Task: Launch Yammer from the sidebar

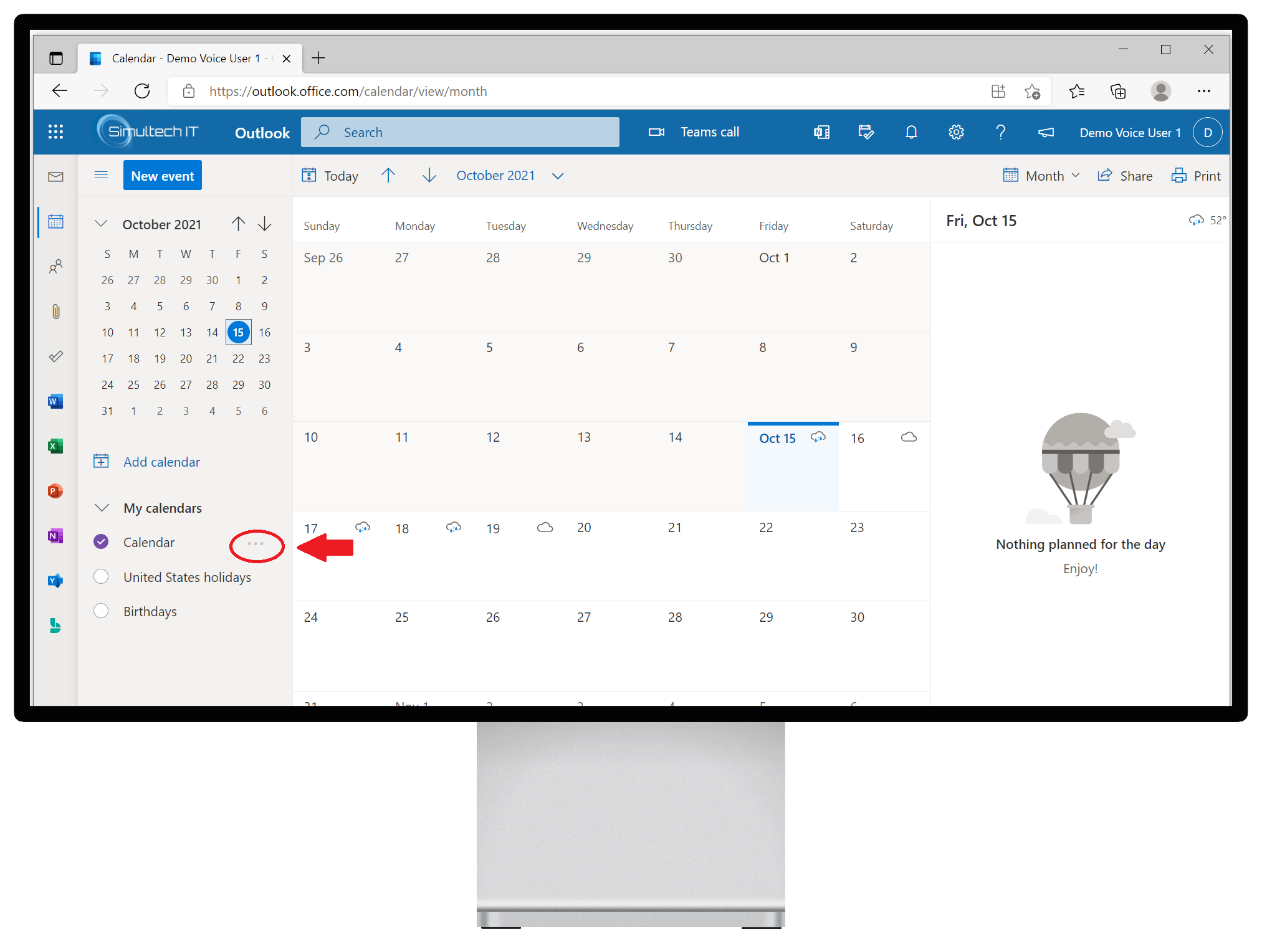Action: point(55,581)
